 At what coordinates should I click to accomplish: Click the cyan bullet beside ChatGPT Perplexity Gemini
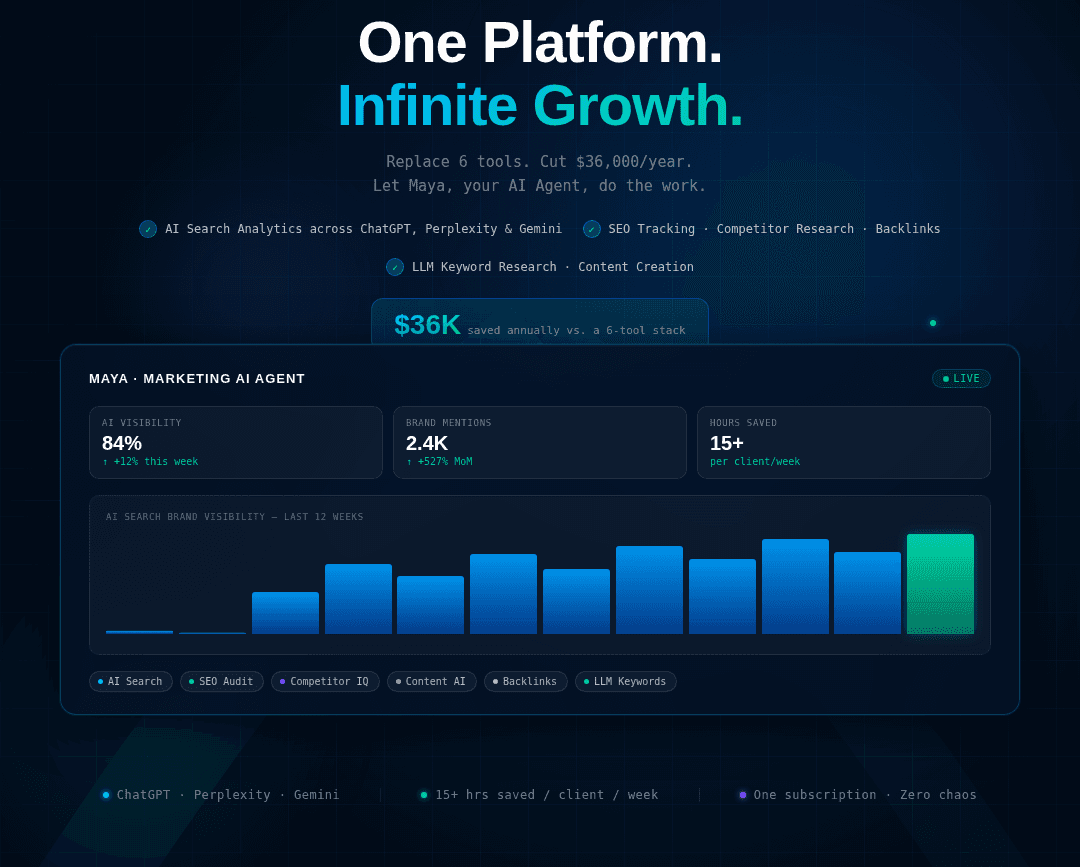click(105, 794)
